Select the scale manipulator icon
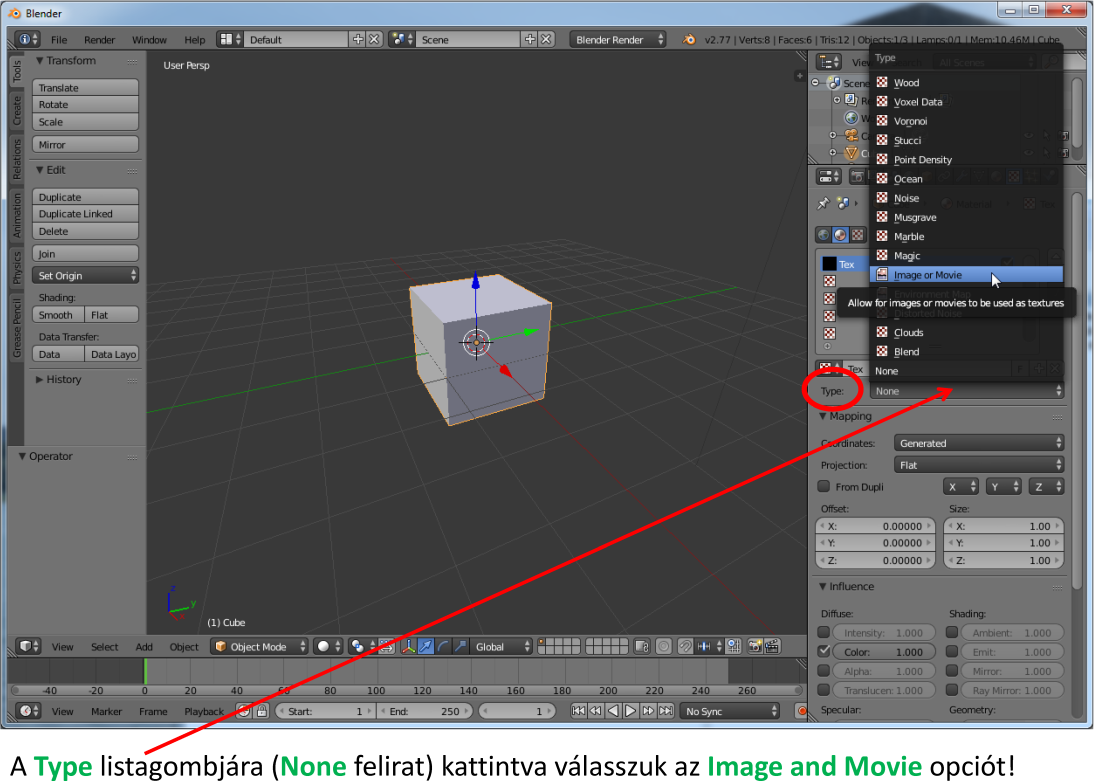1094x782 pixels. 460,647
